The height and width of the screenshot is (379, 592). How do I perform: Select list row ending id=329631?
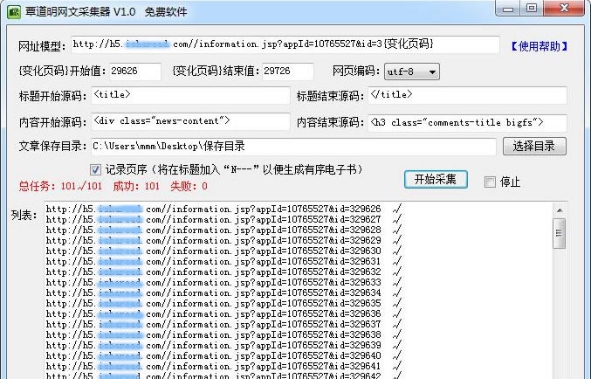[x=224, y=261]
